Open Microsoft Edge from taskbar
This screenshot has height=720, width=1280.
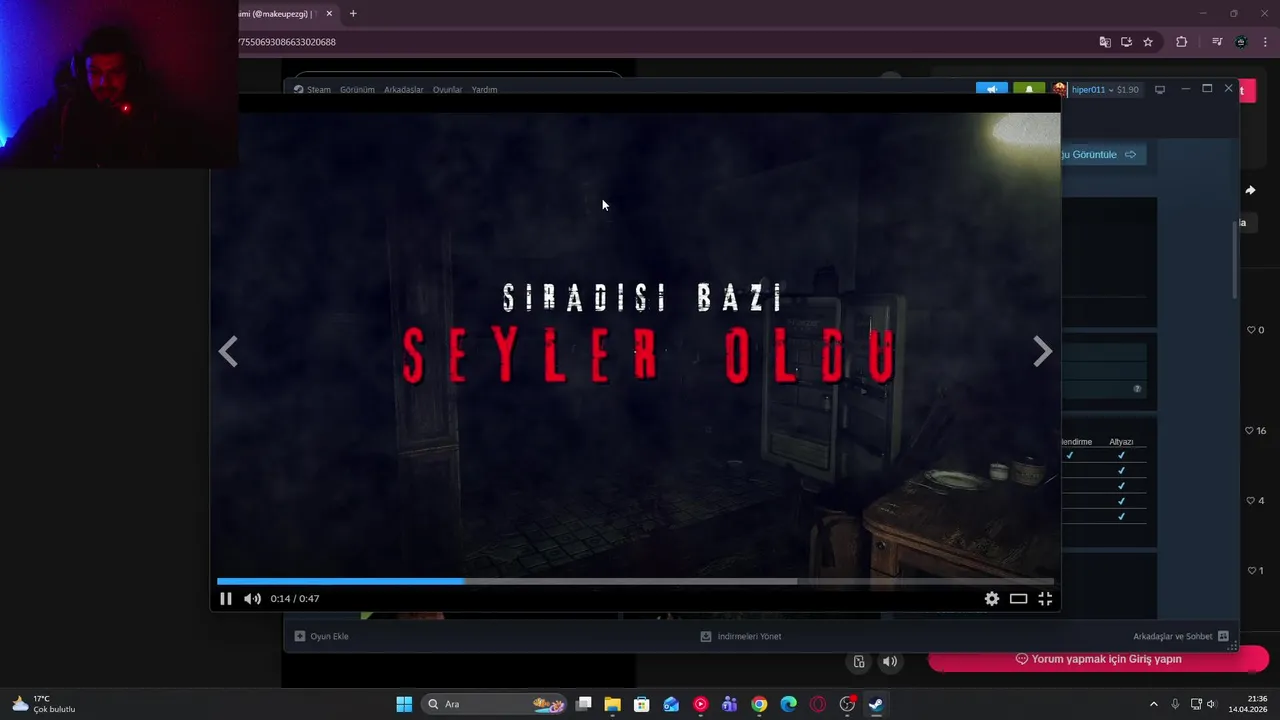point(788,704)
